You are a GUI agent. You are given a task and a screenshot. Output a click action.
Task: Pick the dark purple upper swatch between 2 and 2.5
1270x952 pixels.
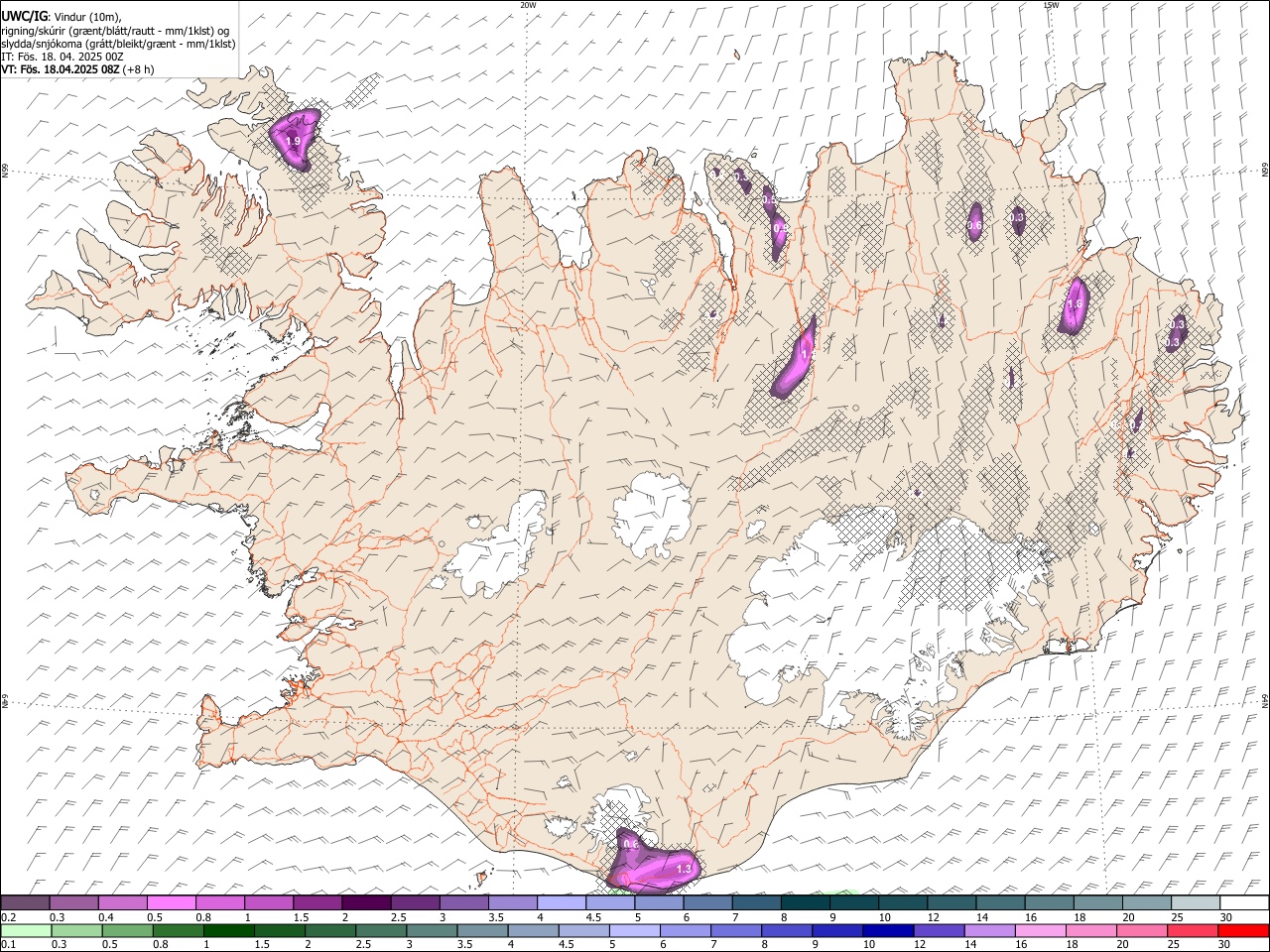pyautogui.click(x=366, y=903)
